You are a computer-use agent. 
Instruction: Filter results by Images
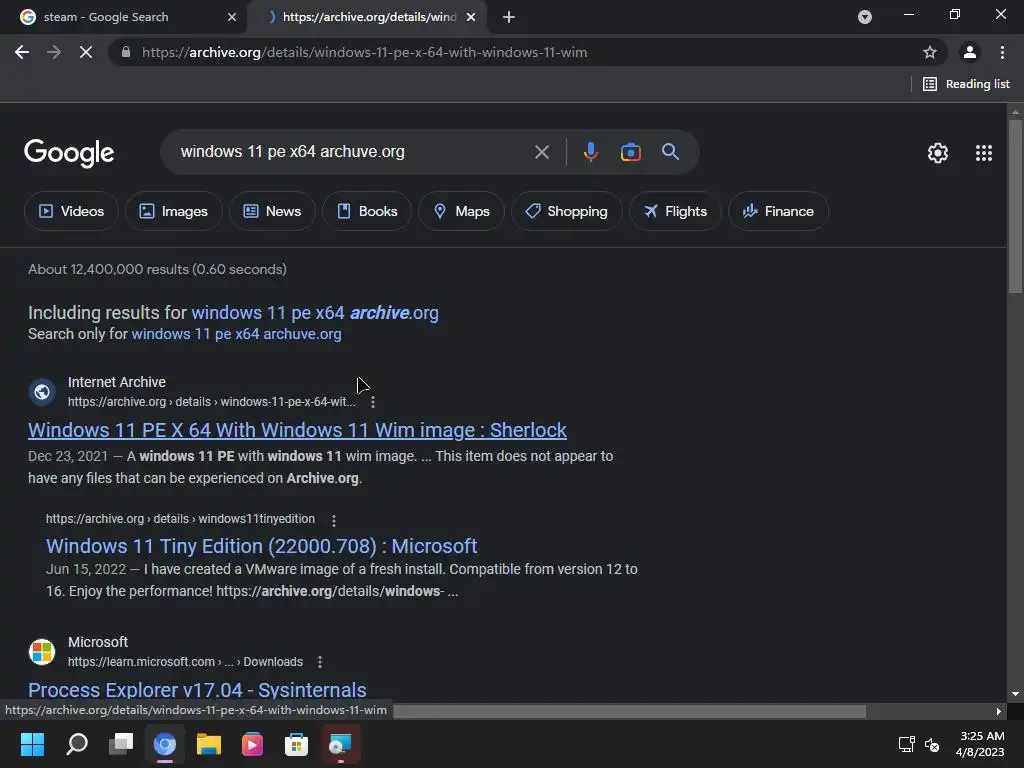[x=173, y=211]
